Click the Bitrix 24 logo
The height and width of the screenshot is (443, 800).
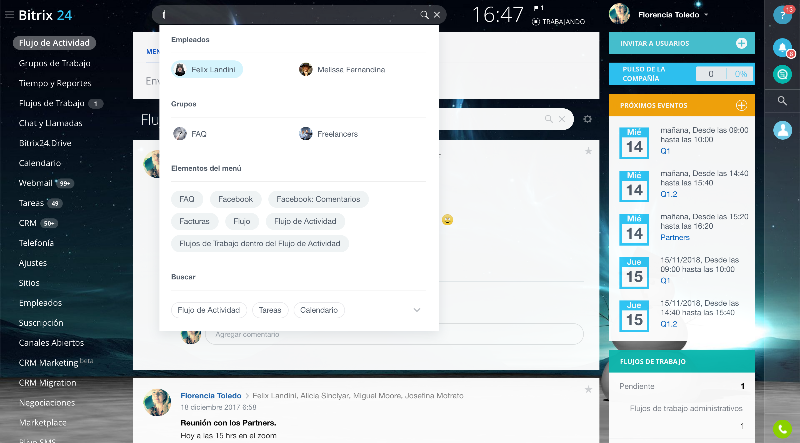45,15
